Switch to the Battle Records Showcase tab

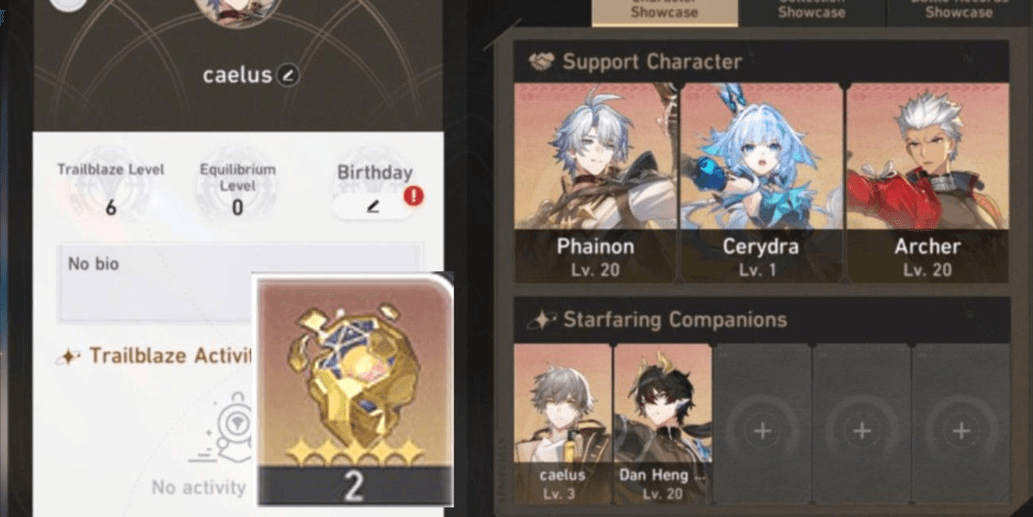(959, 12)
